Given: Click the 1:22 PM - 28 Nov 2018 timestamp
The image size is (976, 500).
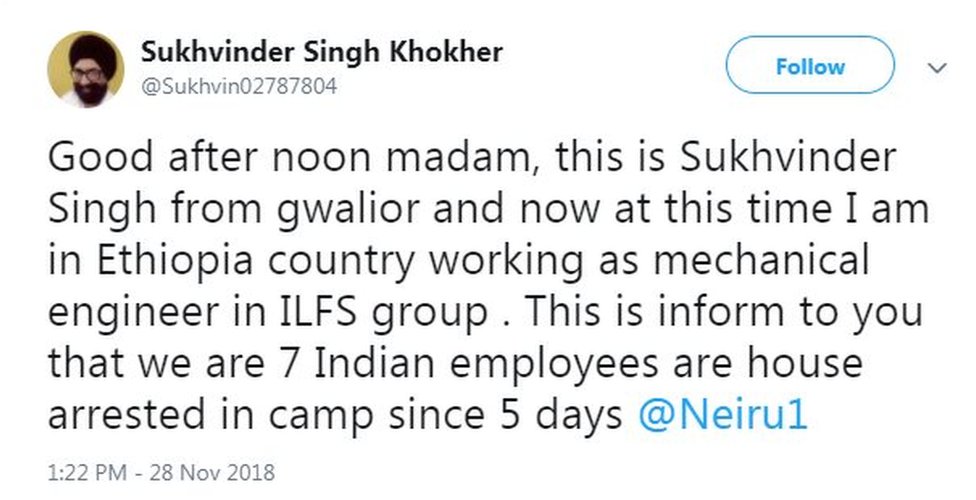Looking at the screenshot, I should click(x=160, y=471).
